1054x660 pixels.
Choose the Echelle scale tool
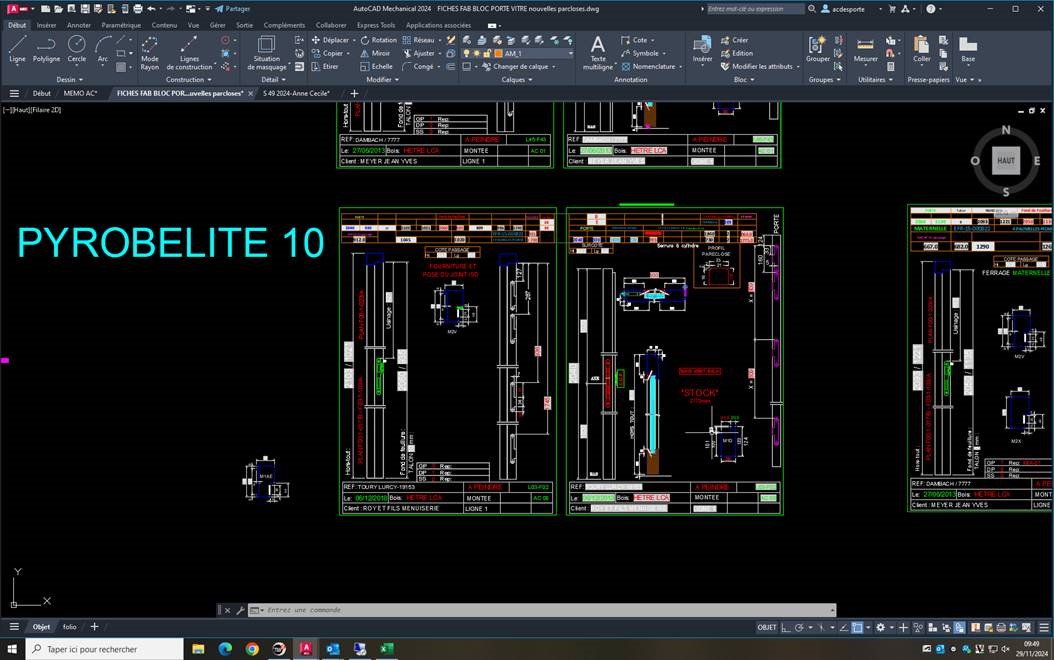(x=376, y=67)
